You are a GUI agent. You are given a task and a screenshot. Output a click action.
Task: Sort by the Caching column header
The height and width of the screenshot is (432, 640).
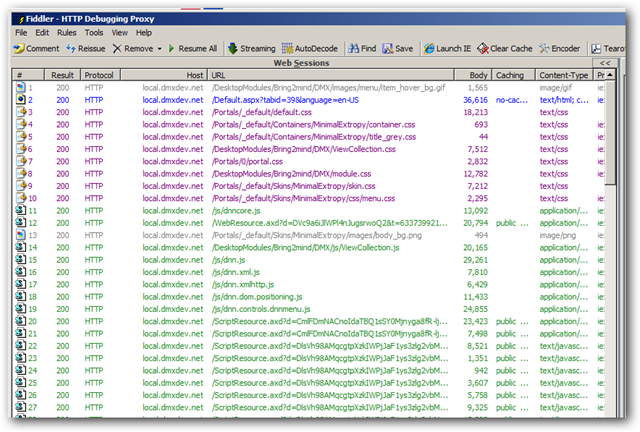click(513, 75)
